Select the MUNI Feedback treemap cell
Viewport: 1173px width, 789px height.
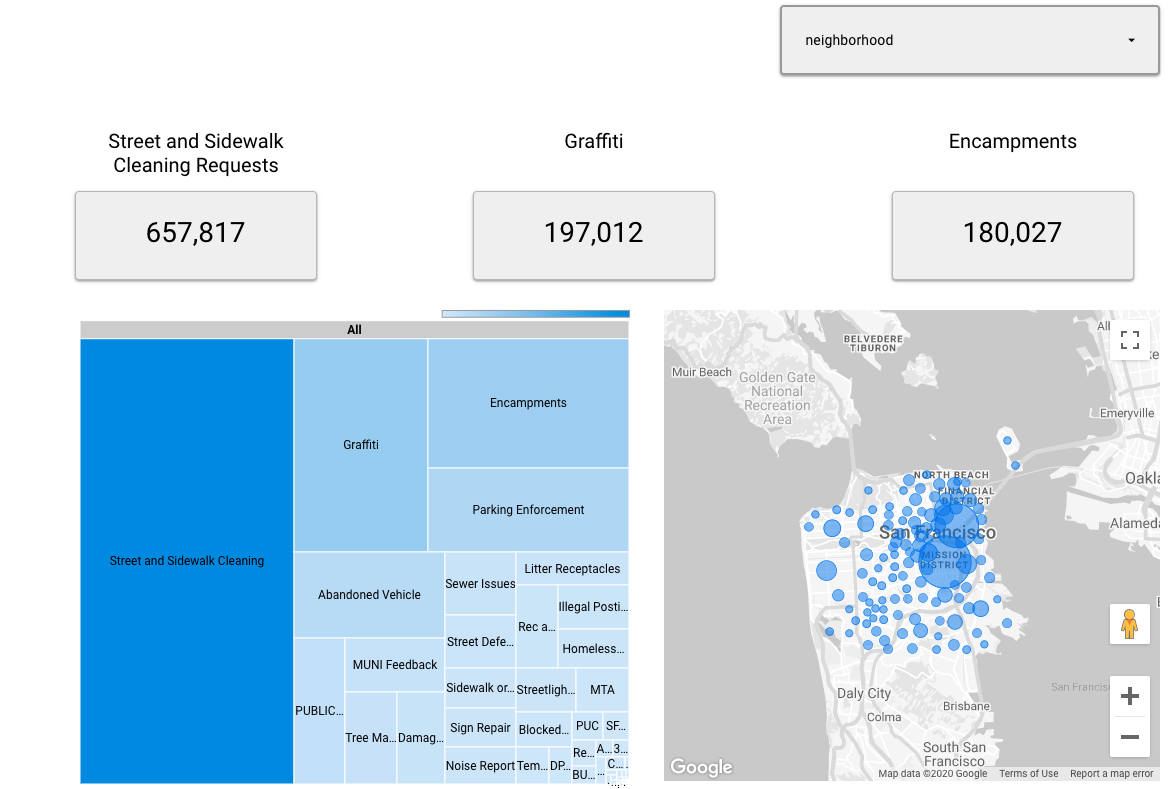(x=394, y=664)
